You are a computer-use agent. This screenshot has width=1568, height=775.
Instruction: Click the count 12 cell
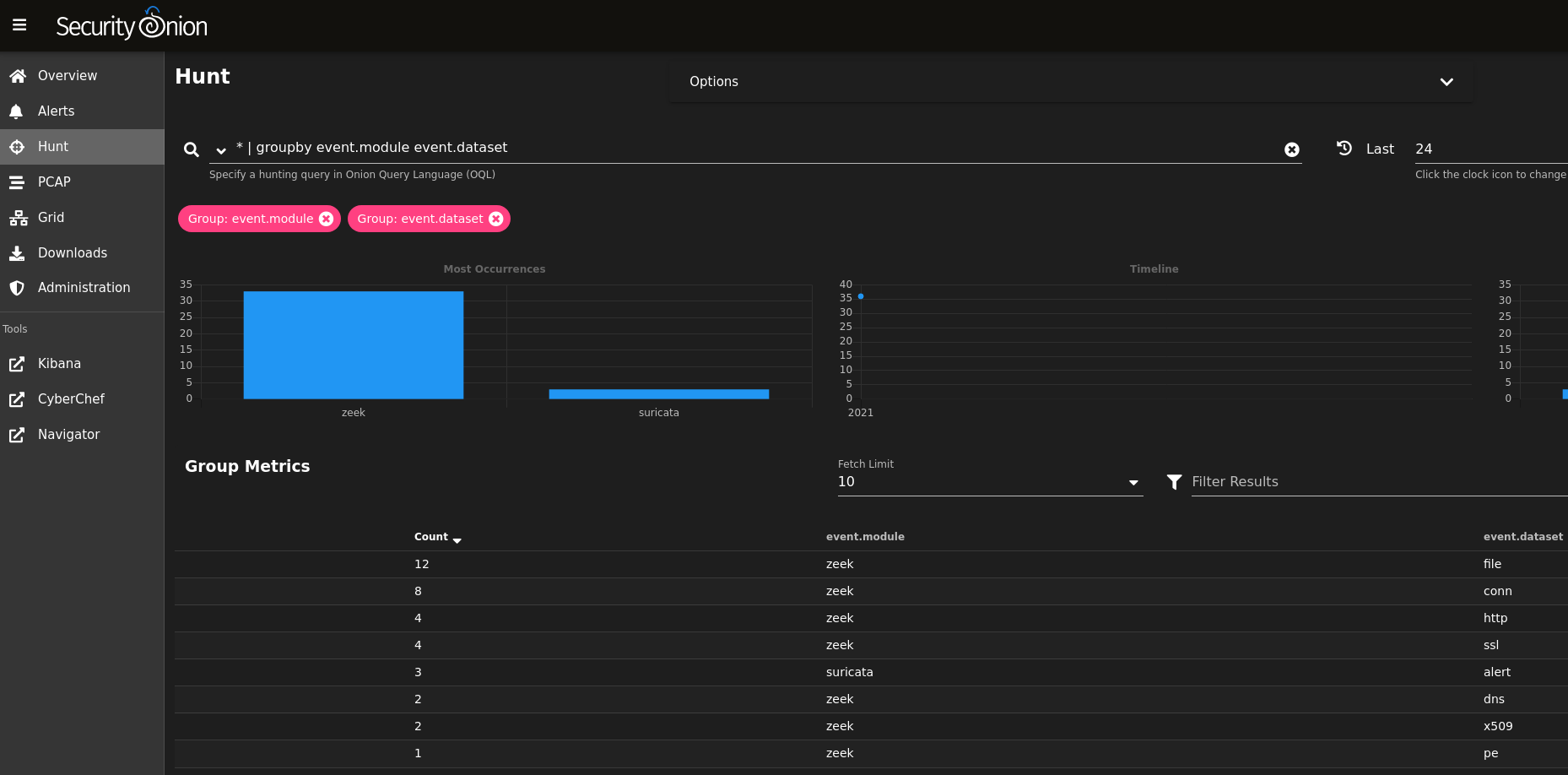click(x=421, y=564)
